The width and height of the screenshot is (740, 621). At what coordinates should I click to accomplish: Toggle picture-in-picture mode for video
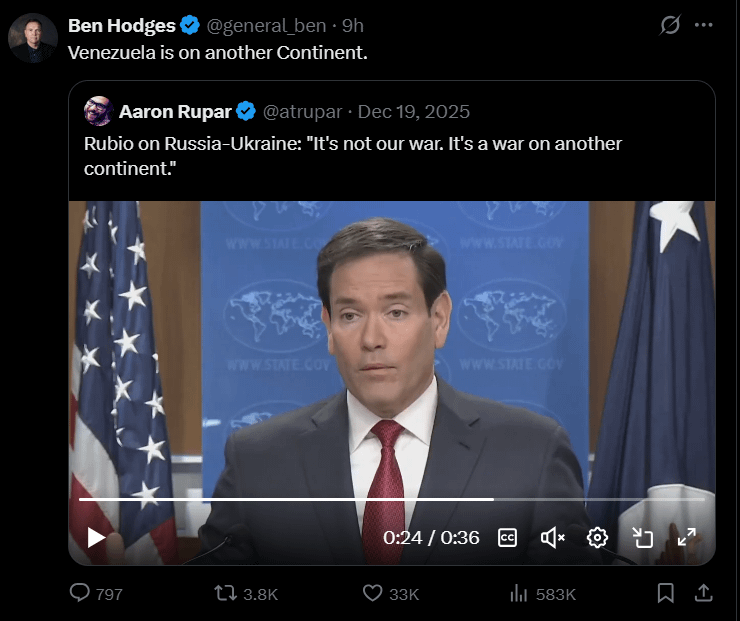642,537
